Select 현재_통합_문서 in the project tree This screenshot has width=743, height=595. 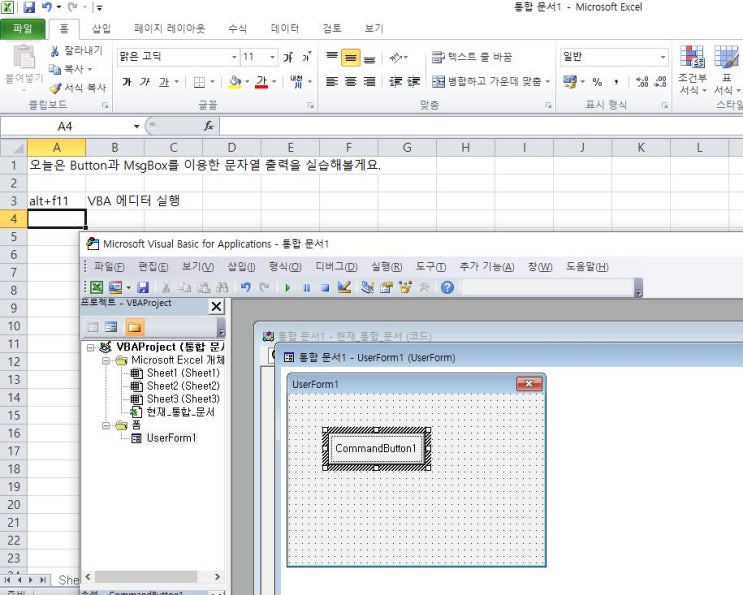181,412
